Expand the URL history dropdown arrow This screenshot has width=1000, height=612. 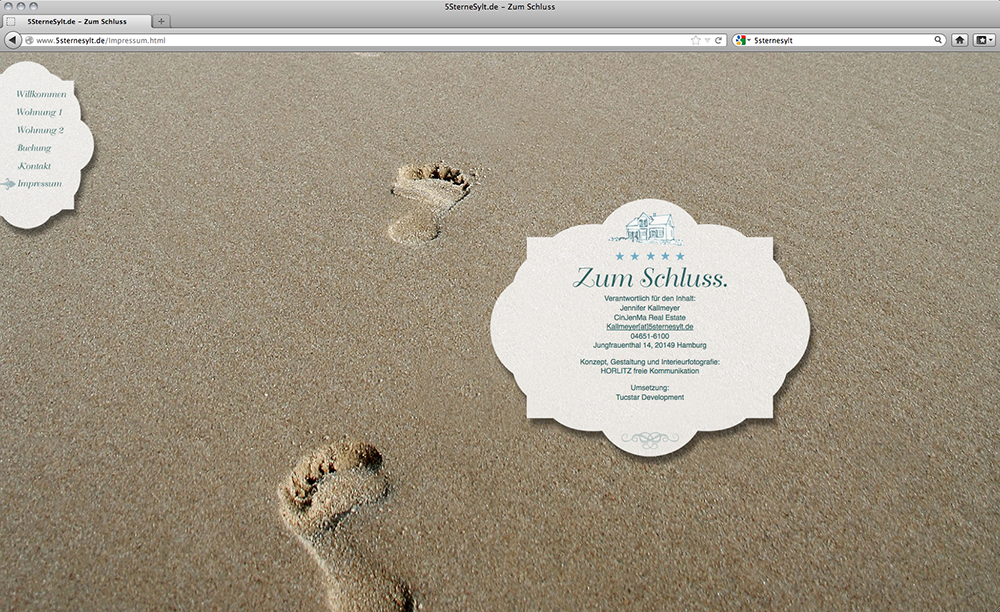708,40
